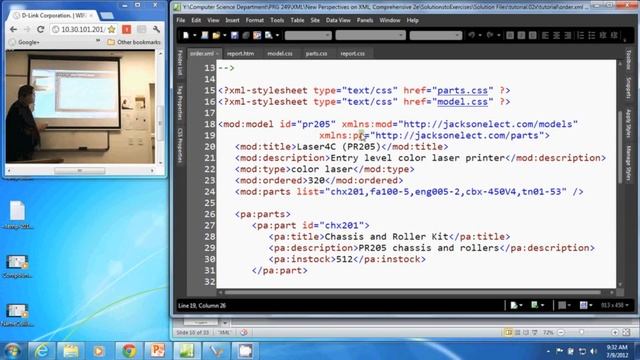Screen dimensions: 640x360
Task: Open the parts.css link on line 15
Action: tap(462, 91)
